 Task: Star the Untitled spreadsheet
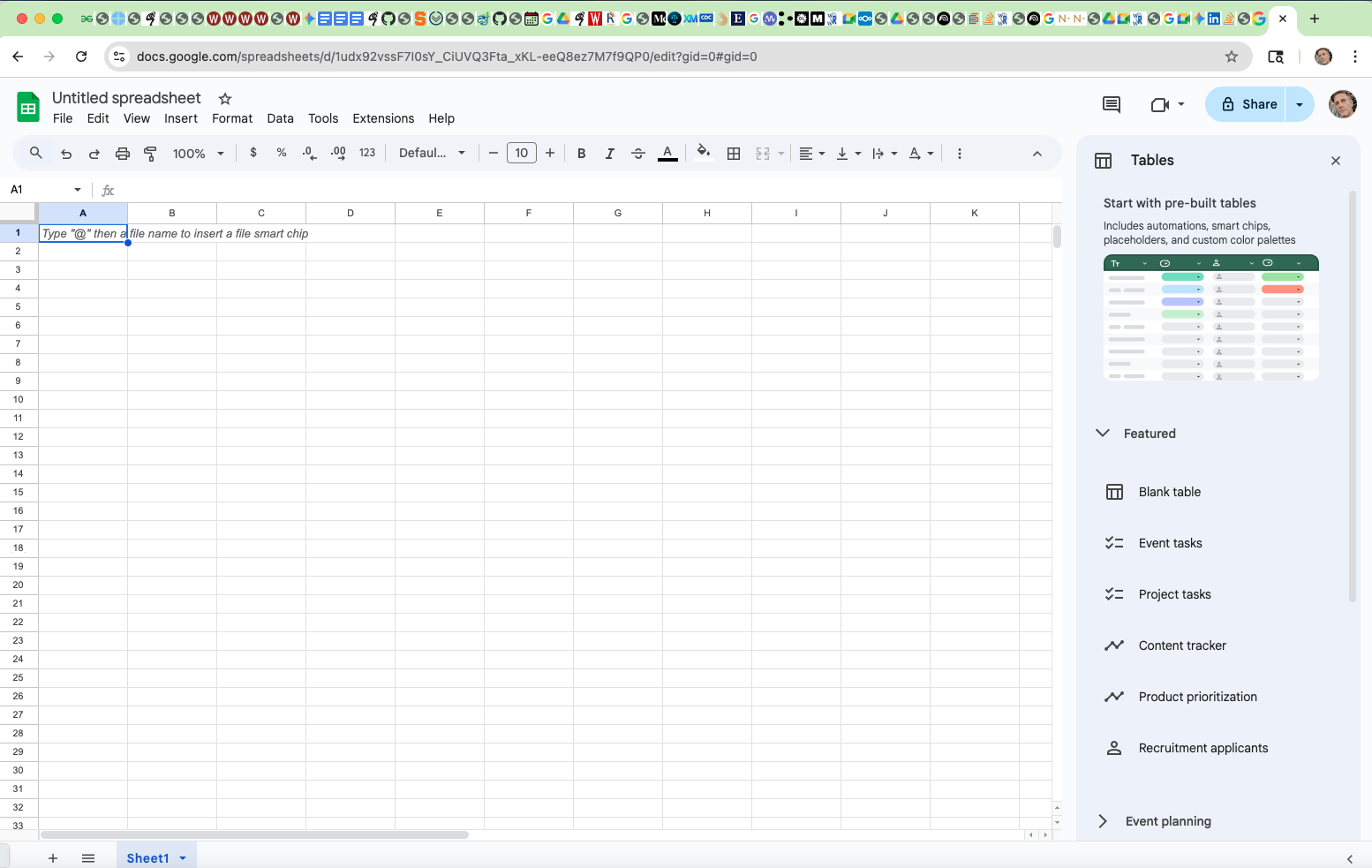[x=225, y=99]
